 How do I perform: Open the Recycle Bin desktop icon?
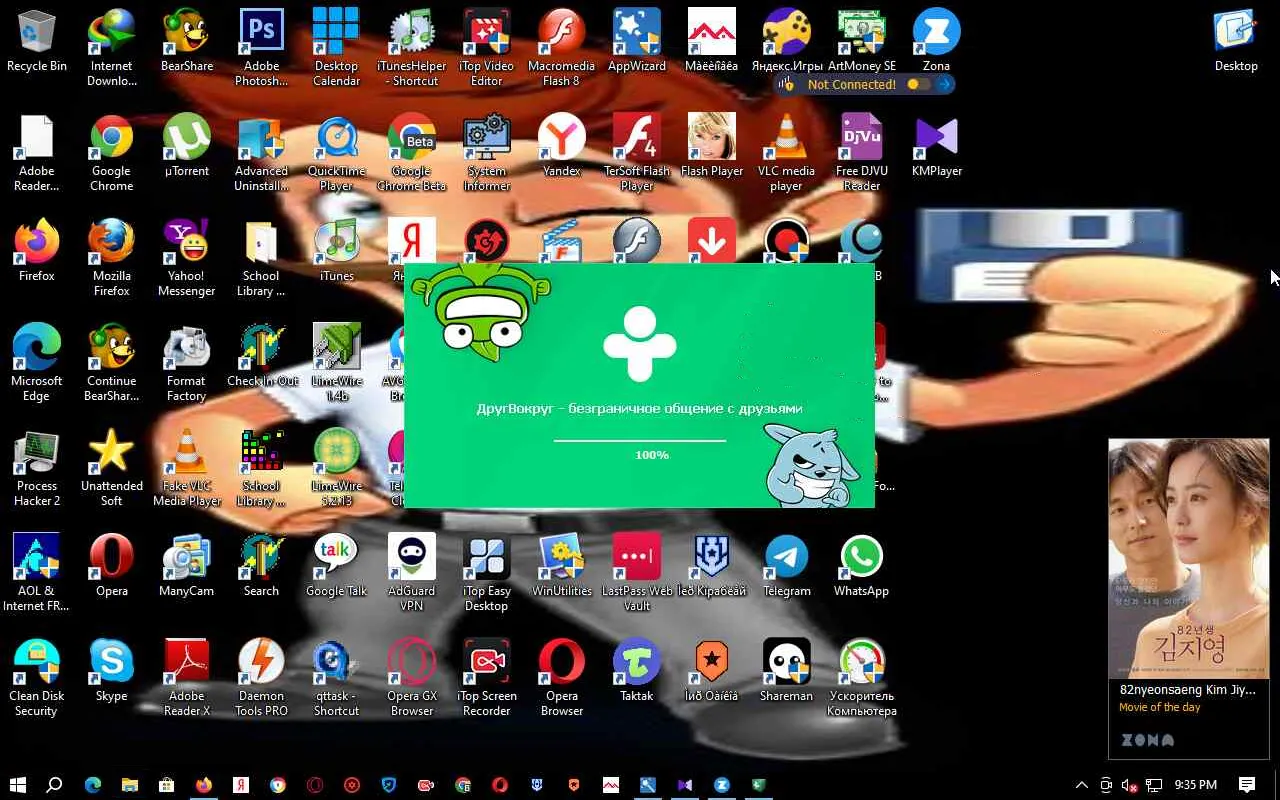click(37, 42)
